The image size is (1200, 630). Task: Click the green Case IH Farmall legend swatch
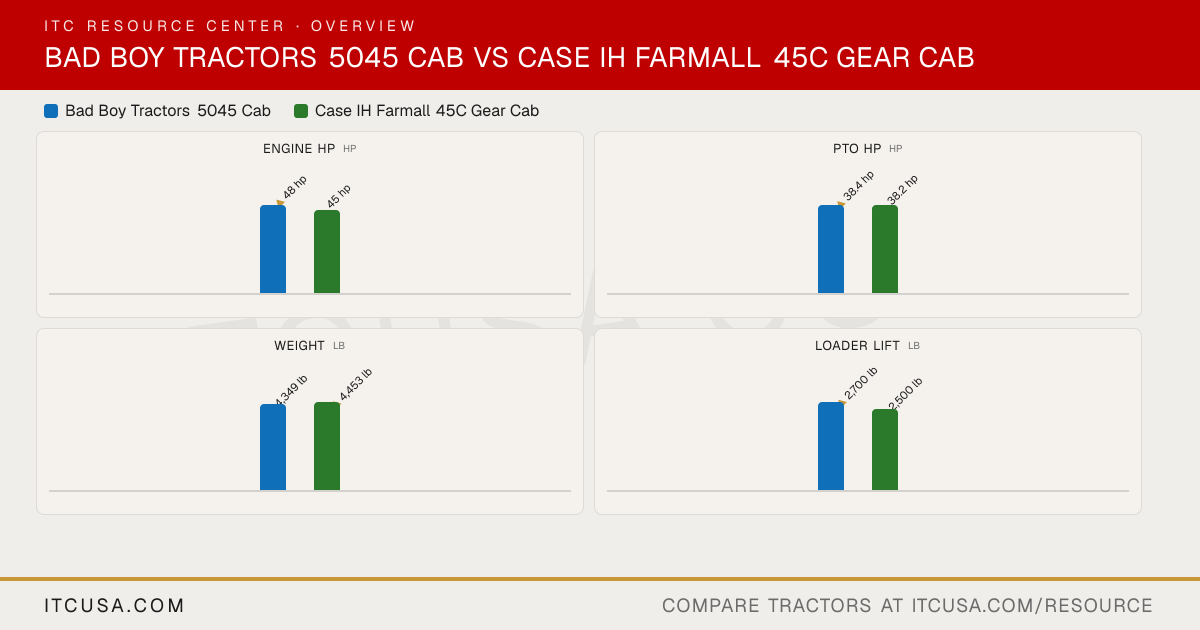pyautogui.click(x=301, y=111)
